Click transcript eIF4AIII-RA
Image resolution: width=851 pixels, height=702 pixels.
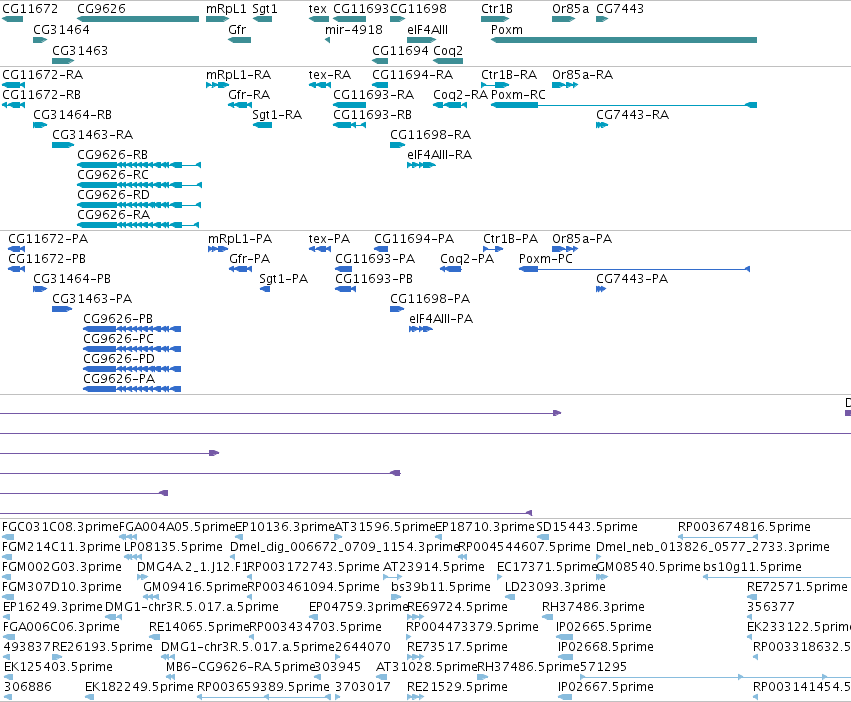[x=440, y=155]
